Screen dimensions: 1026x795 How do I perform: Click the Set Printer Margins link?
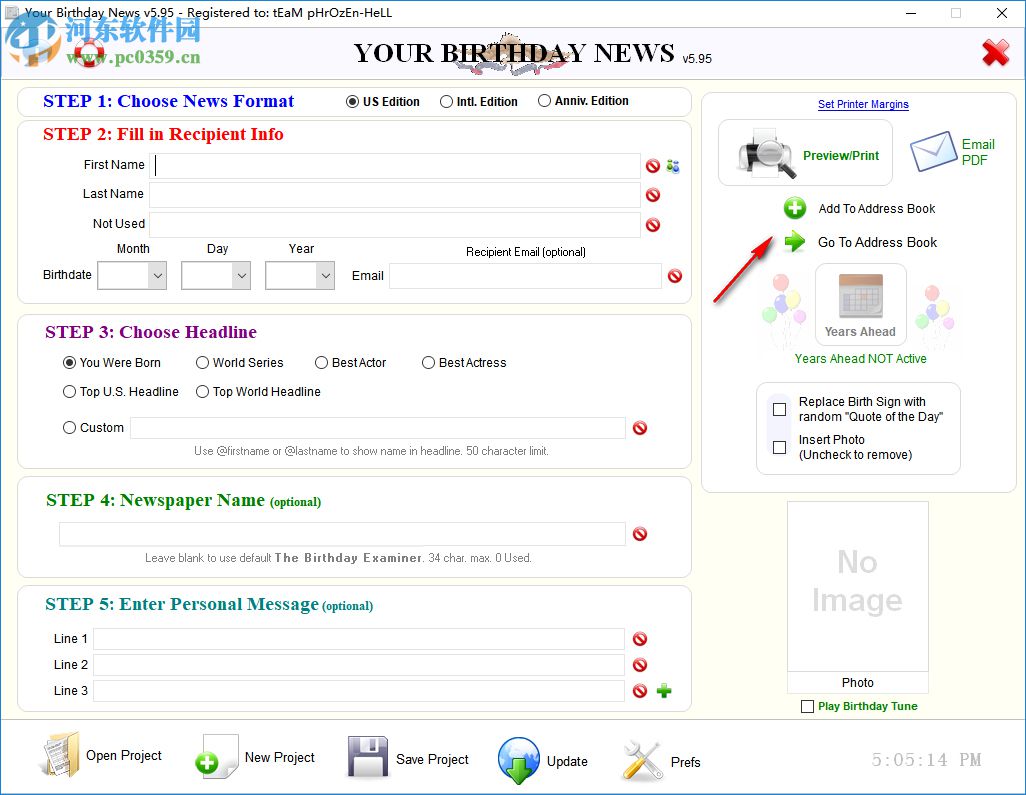point(862,104)
